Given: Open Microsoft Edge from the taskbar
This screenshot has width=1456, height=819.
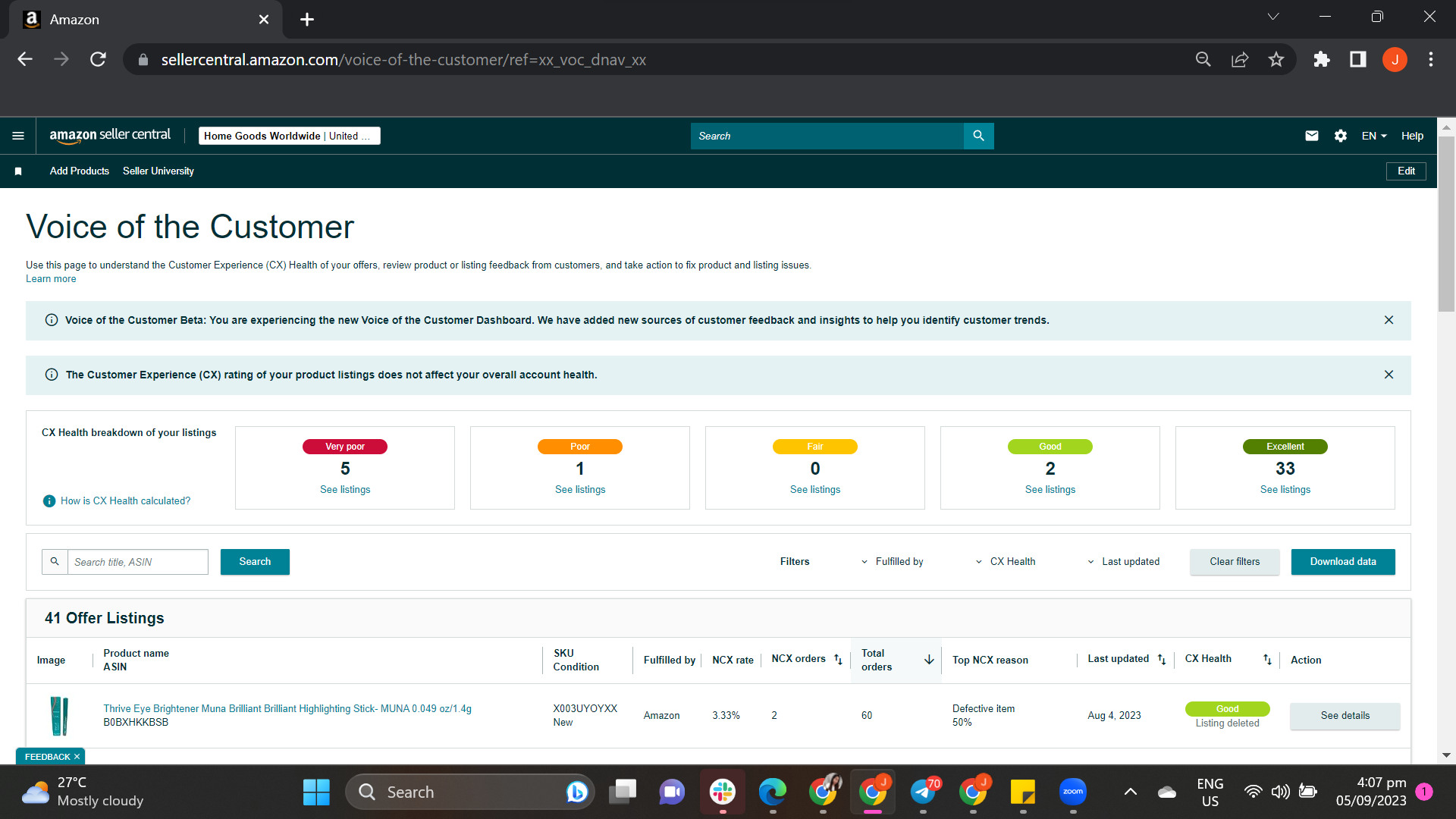Looking at the screenshot, I should click(773, 792).
